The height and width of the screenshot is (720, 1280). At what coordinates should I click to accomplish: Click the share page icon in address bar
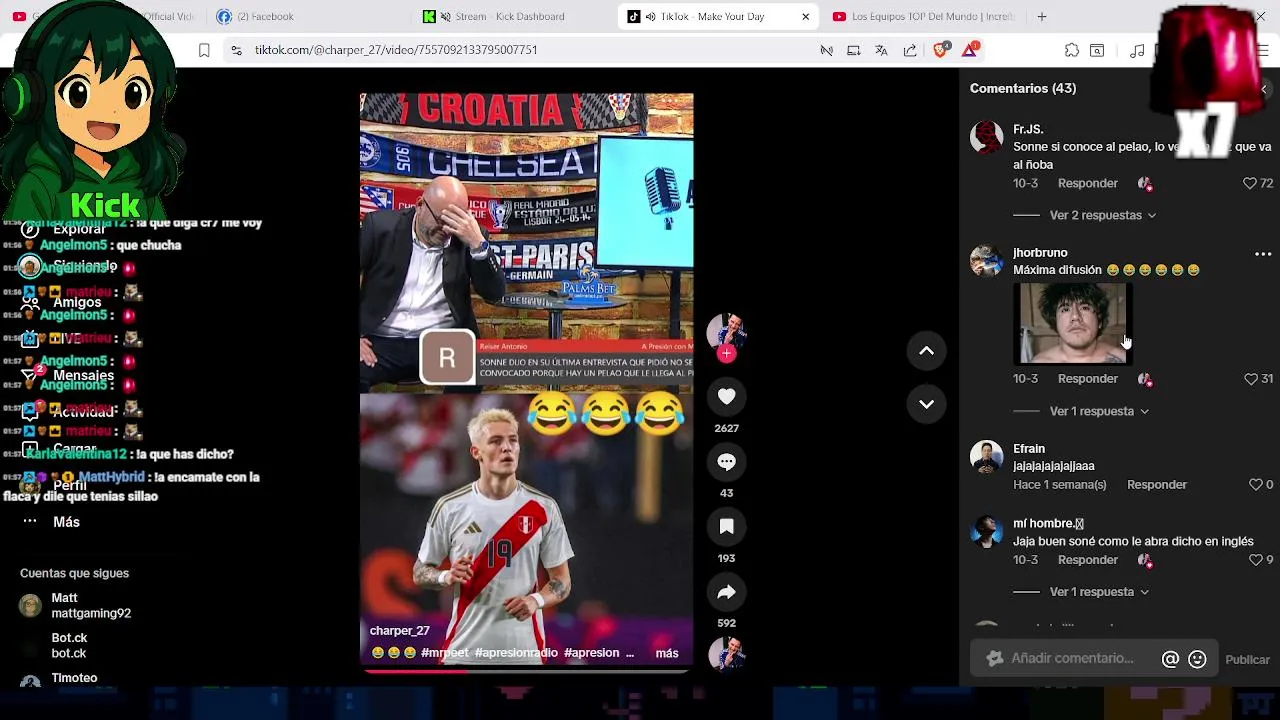[x=910, y=50]
